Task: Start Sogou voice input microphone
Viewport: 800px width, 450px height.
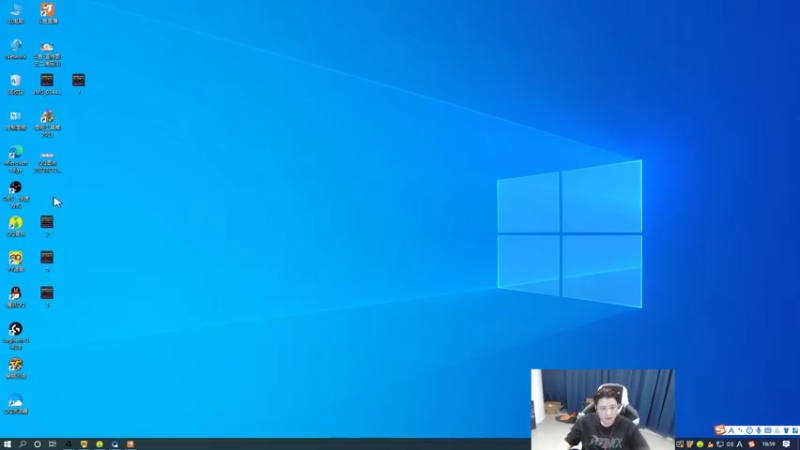Action: (759, 431)
